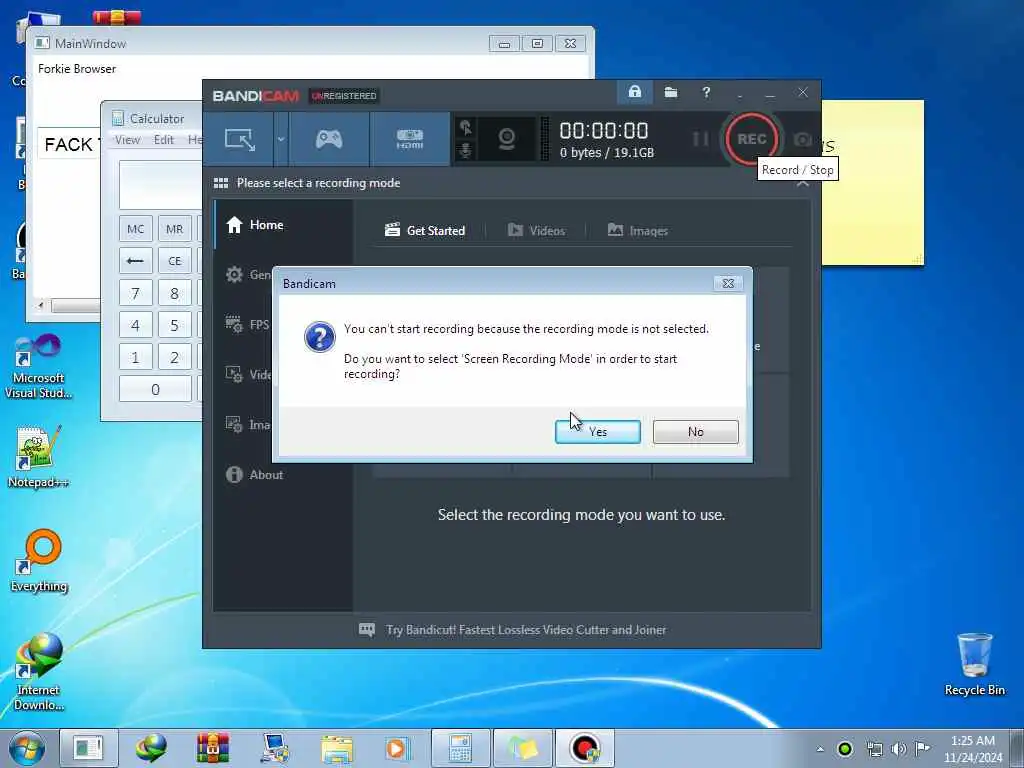
Task: Click the Calculator taskbar icon
Action: pyautogui.click(x=460, y=748)
